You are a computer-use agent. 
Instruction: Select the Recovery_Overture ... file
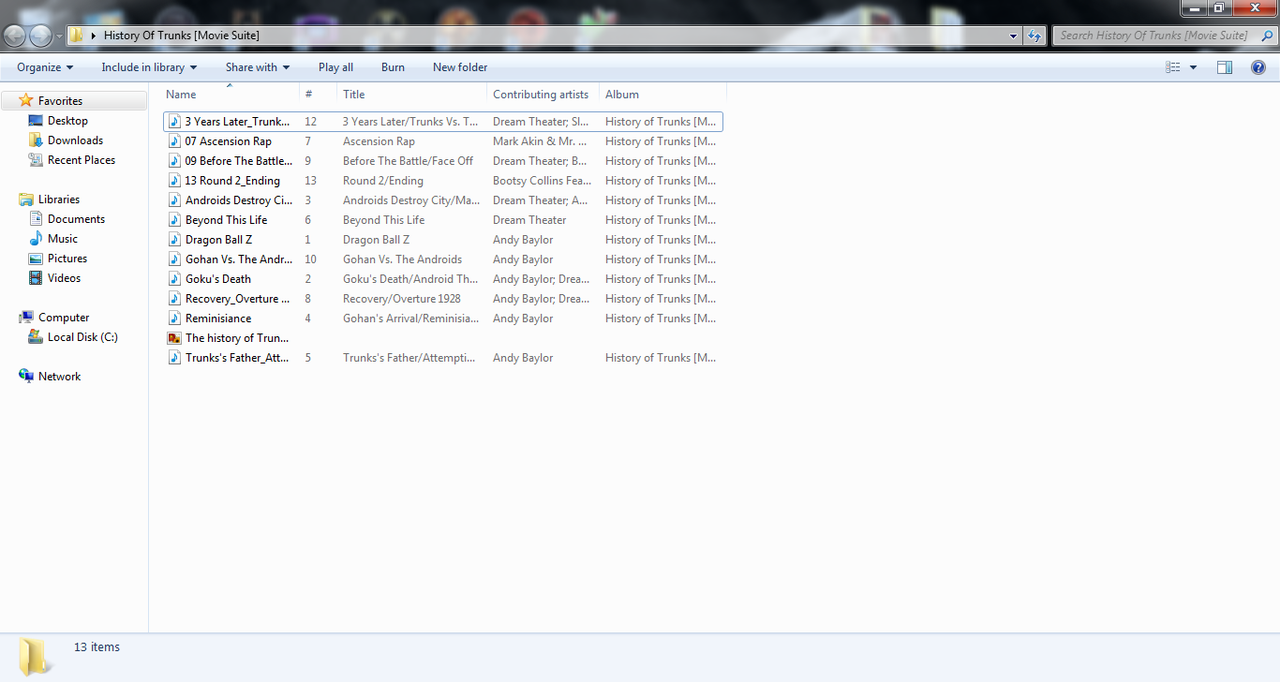tap(443, 298)
